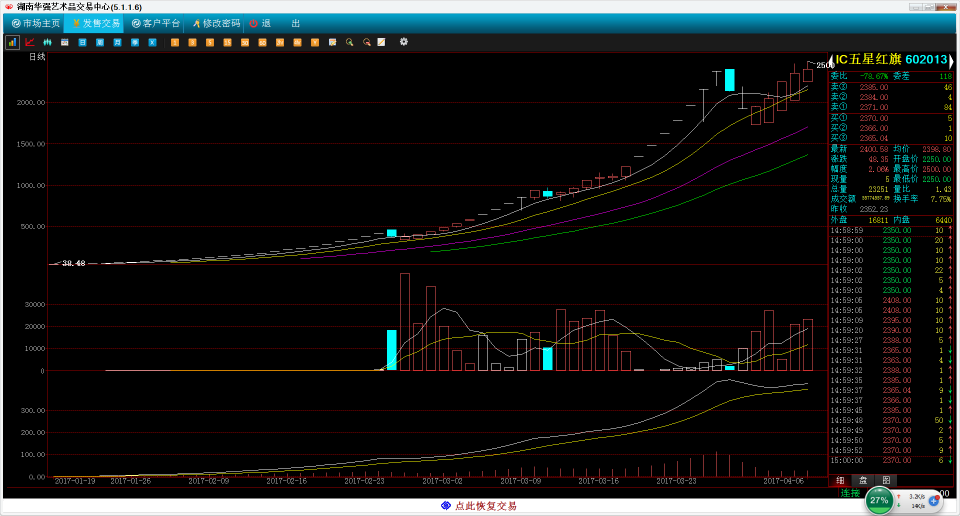Image resolution: width=960 pixels, height=516 pixels.
Task: Select the cyan candlestick chart icon
Action: [47, 42]
